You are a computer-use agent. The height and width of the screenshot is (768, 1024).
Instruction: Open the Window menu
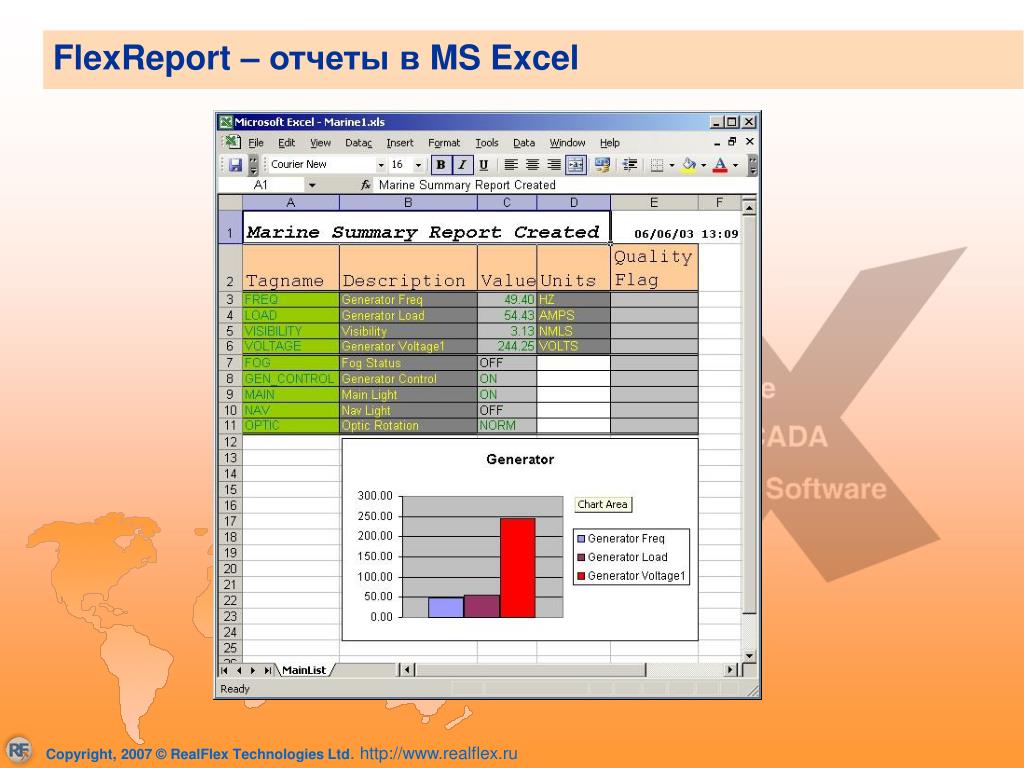coord(567,143)
